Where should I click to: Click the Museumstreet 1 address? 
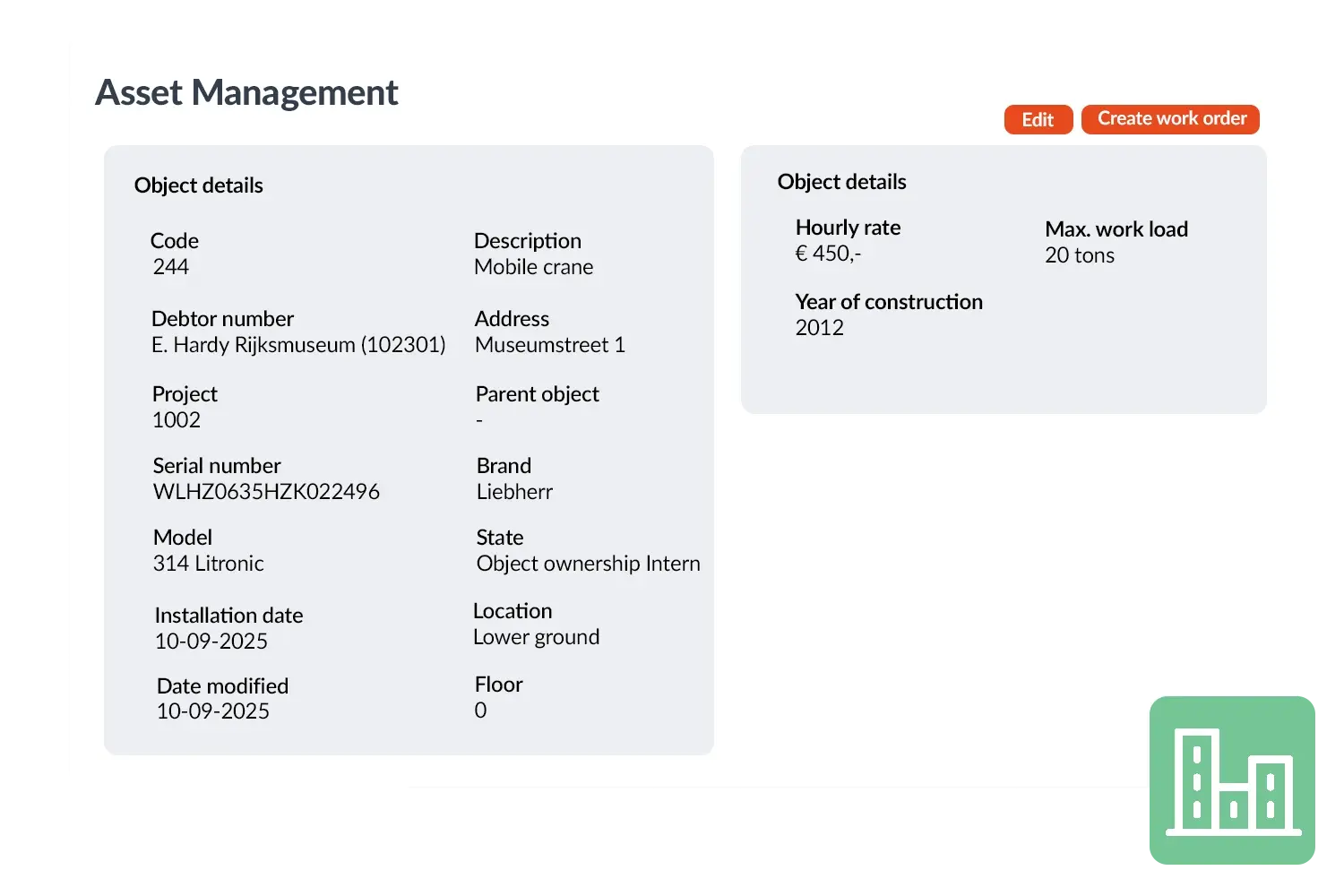point(549,345)
